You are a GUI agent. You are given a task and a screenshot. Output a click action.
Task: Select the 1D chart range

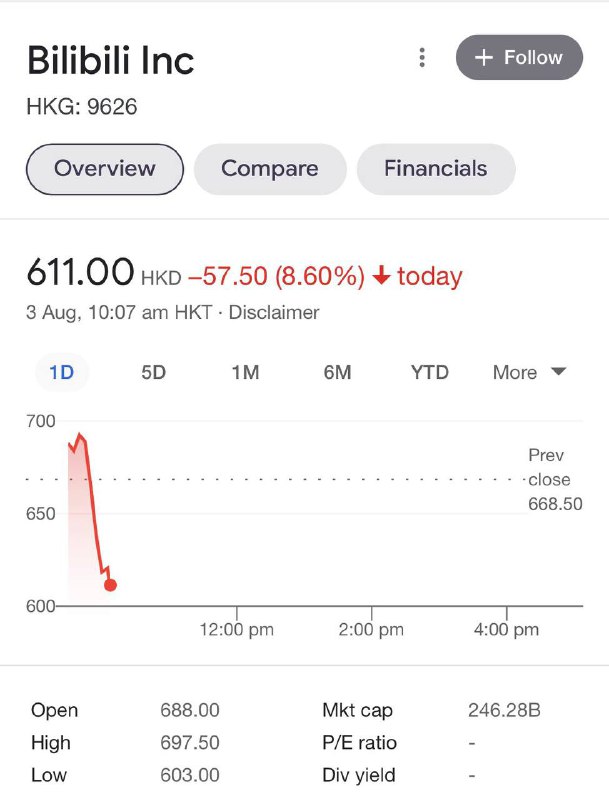(x=61, y=371)
